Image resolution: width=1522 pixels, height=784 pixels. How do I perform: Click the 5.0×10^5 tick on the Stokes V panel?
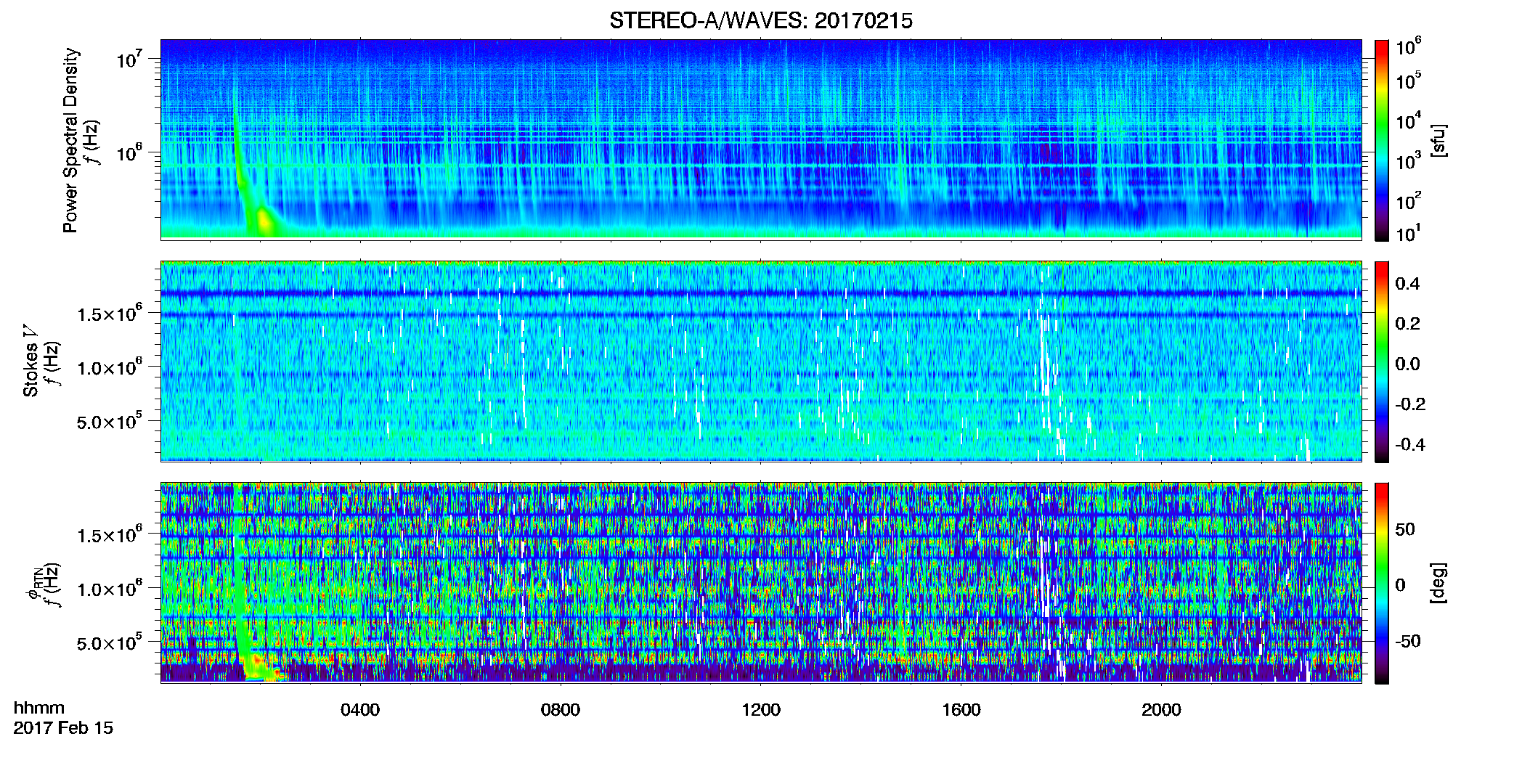[110, 421]
